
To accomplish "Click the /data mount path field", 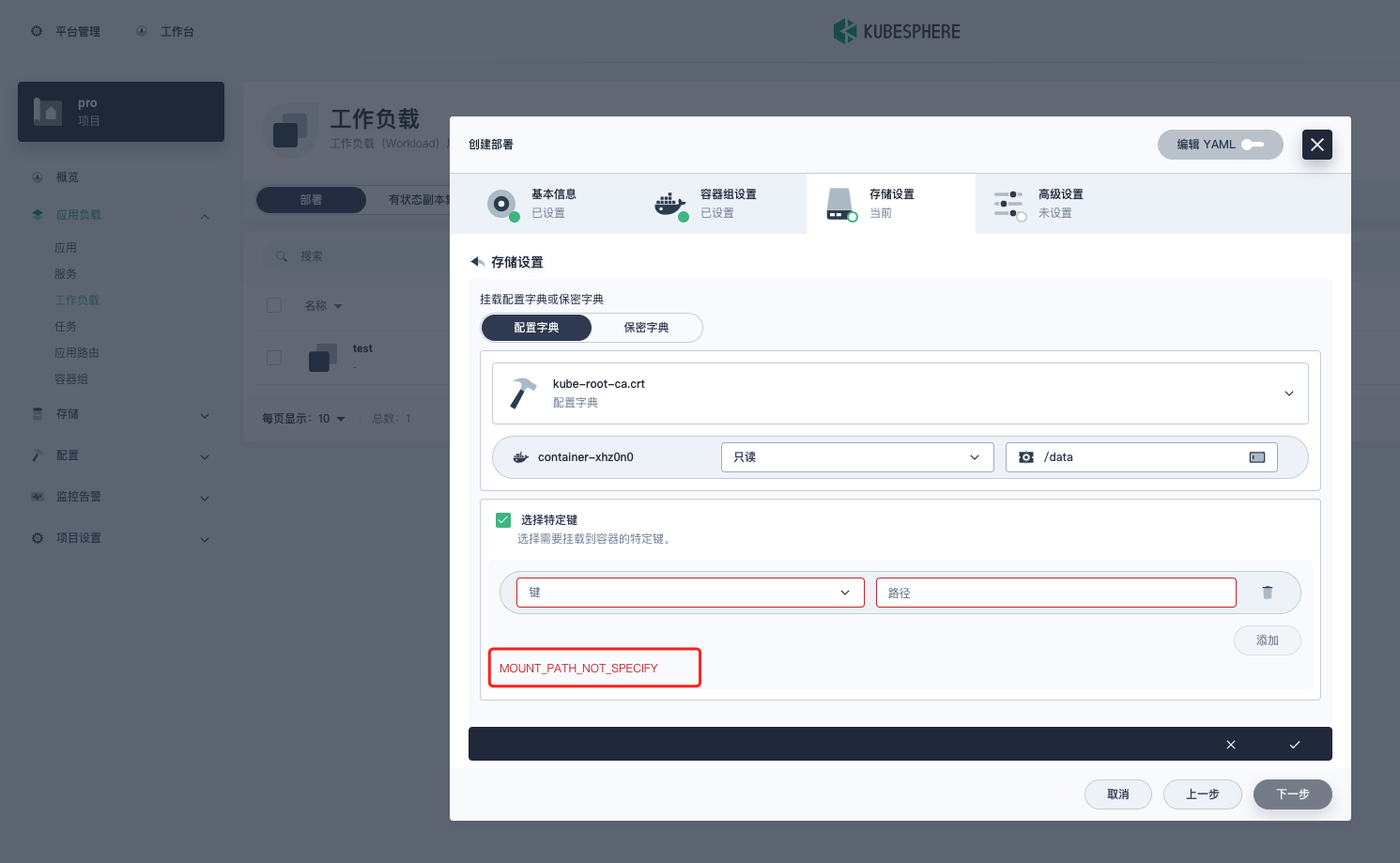I will point(1142,457).
